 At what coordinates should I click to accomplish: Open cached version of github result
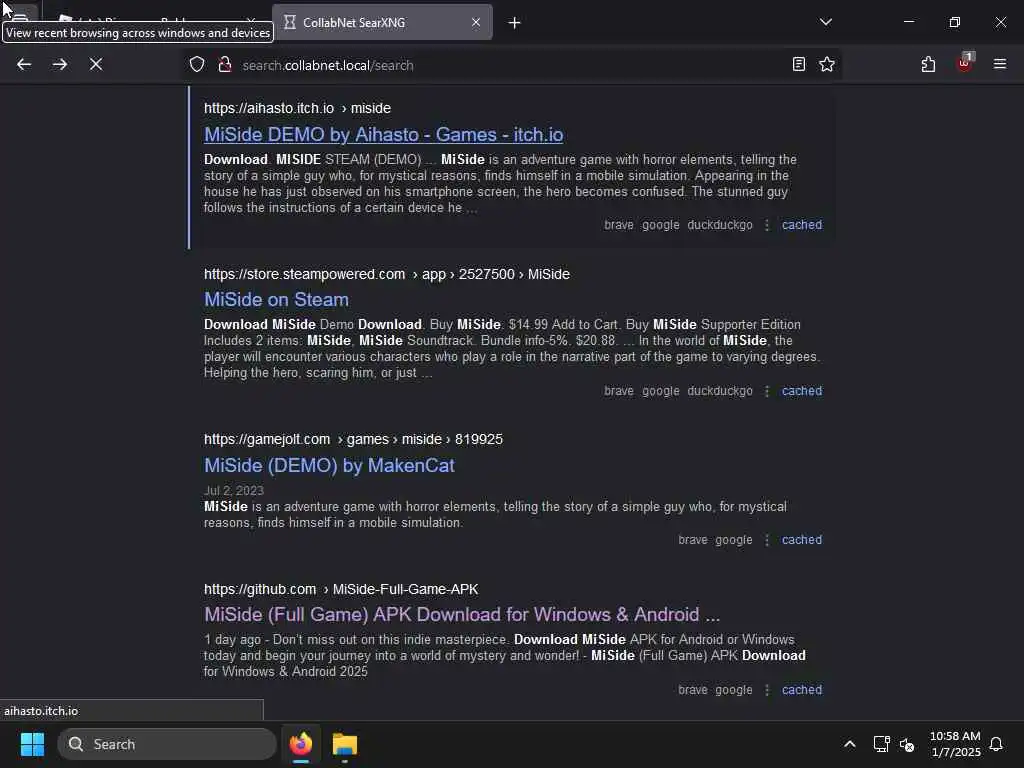(802, 690)
